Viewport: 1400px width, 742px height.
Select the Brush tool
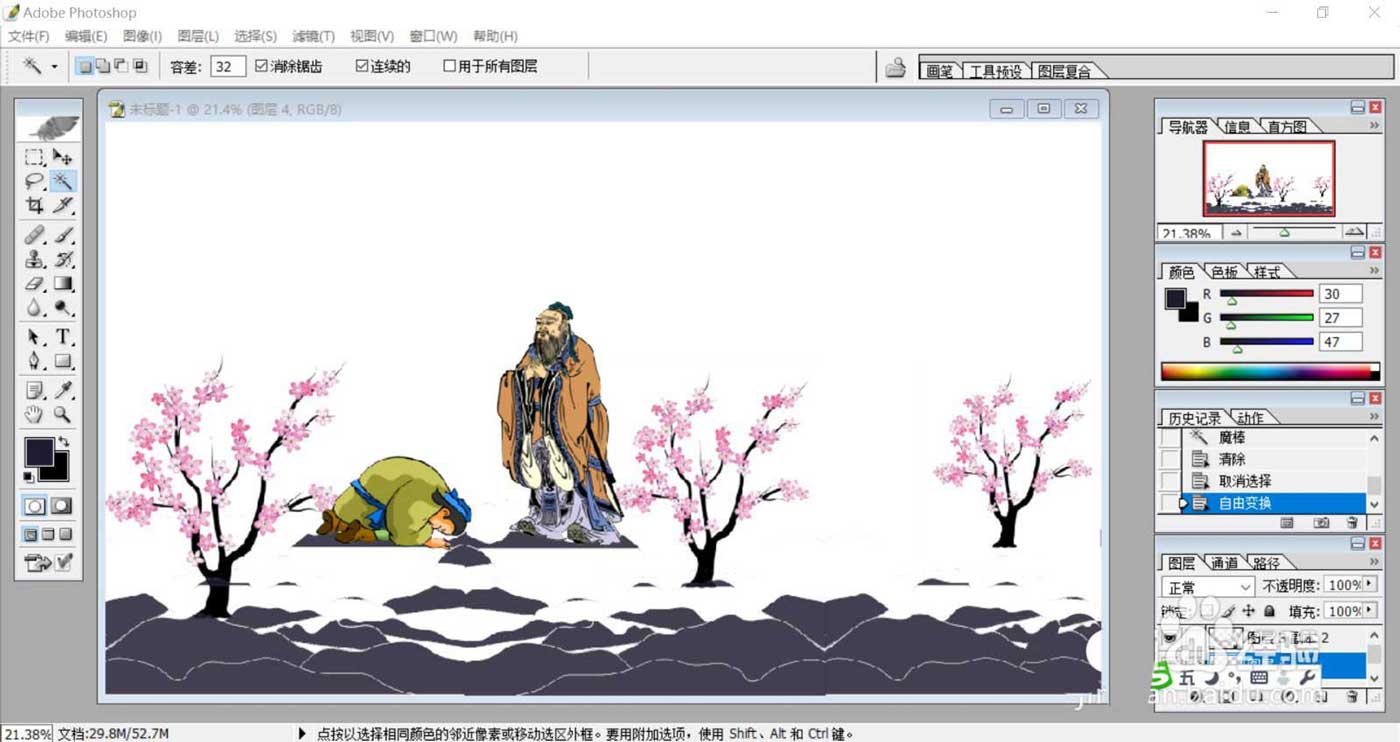click(63, 235)
